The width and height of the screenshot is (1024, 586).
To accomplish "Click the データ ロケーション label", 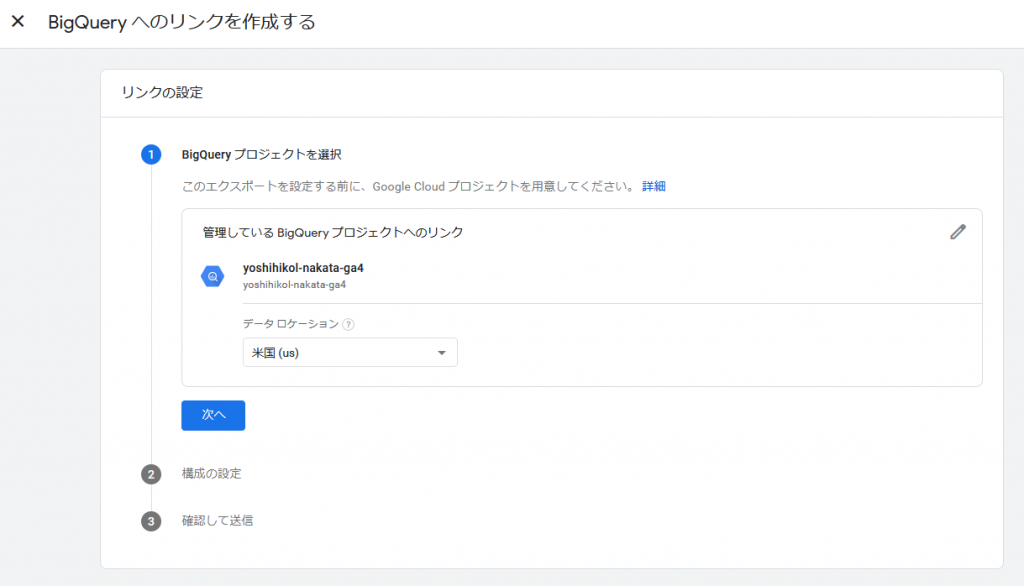I will click(x=291, y=324).
